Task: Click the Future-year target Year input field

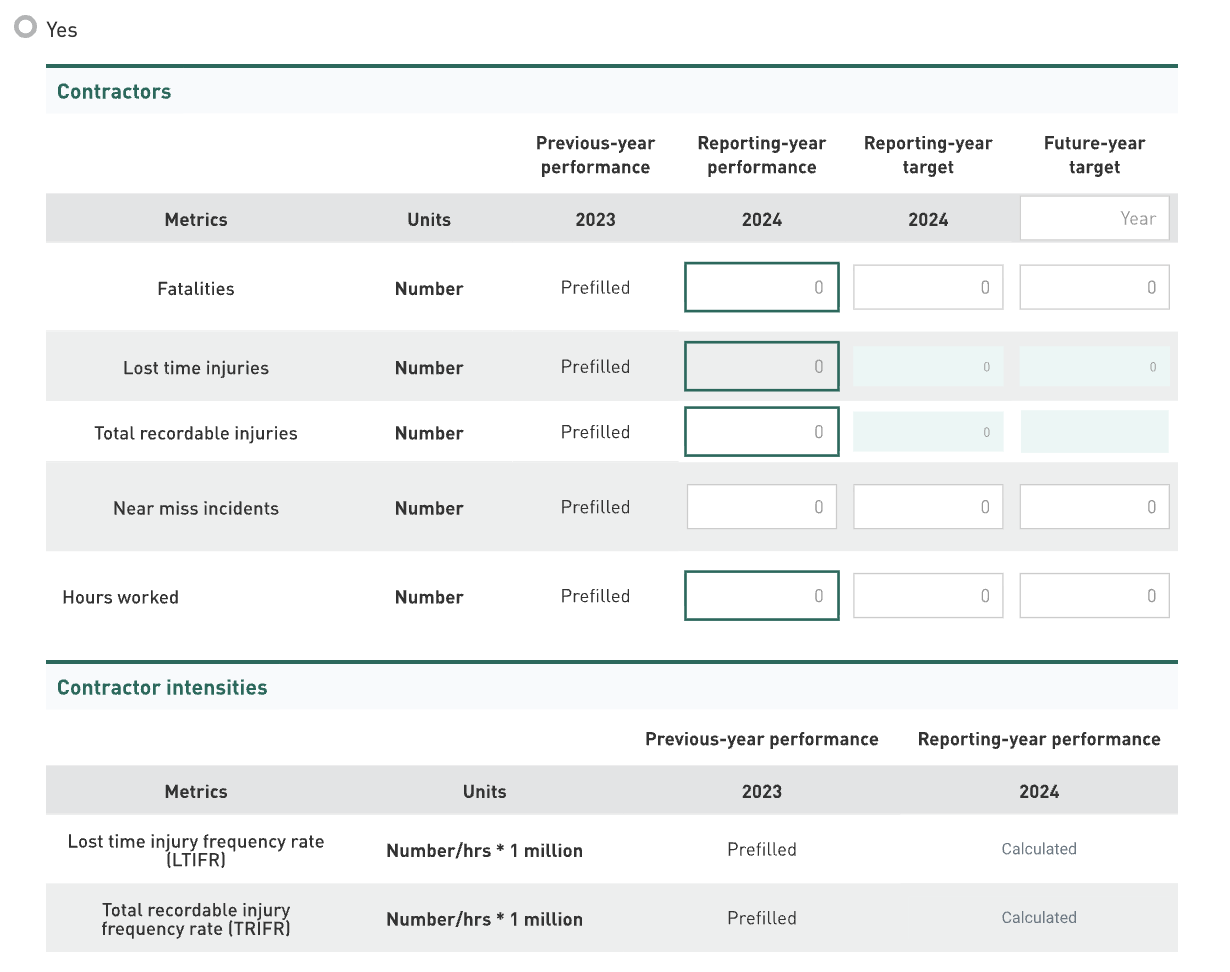Action: tap(1094, 218)
